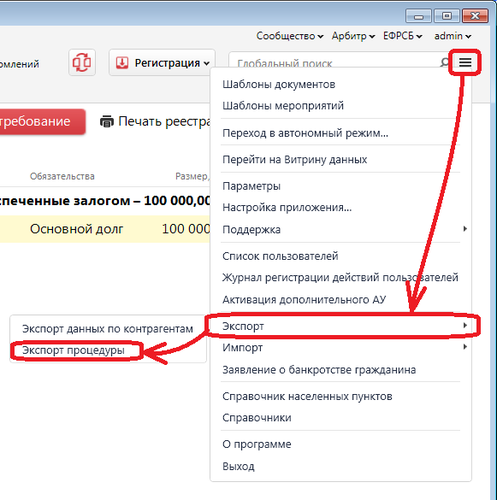Screen dimensions: 497x500
Task: Select Экспорт процедуры in submenu
Action: coord(73,350)
